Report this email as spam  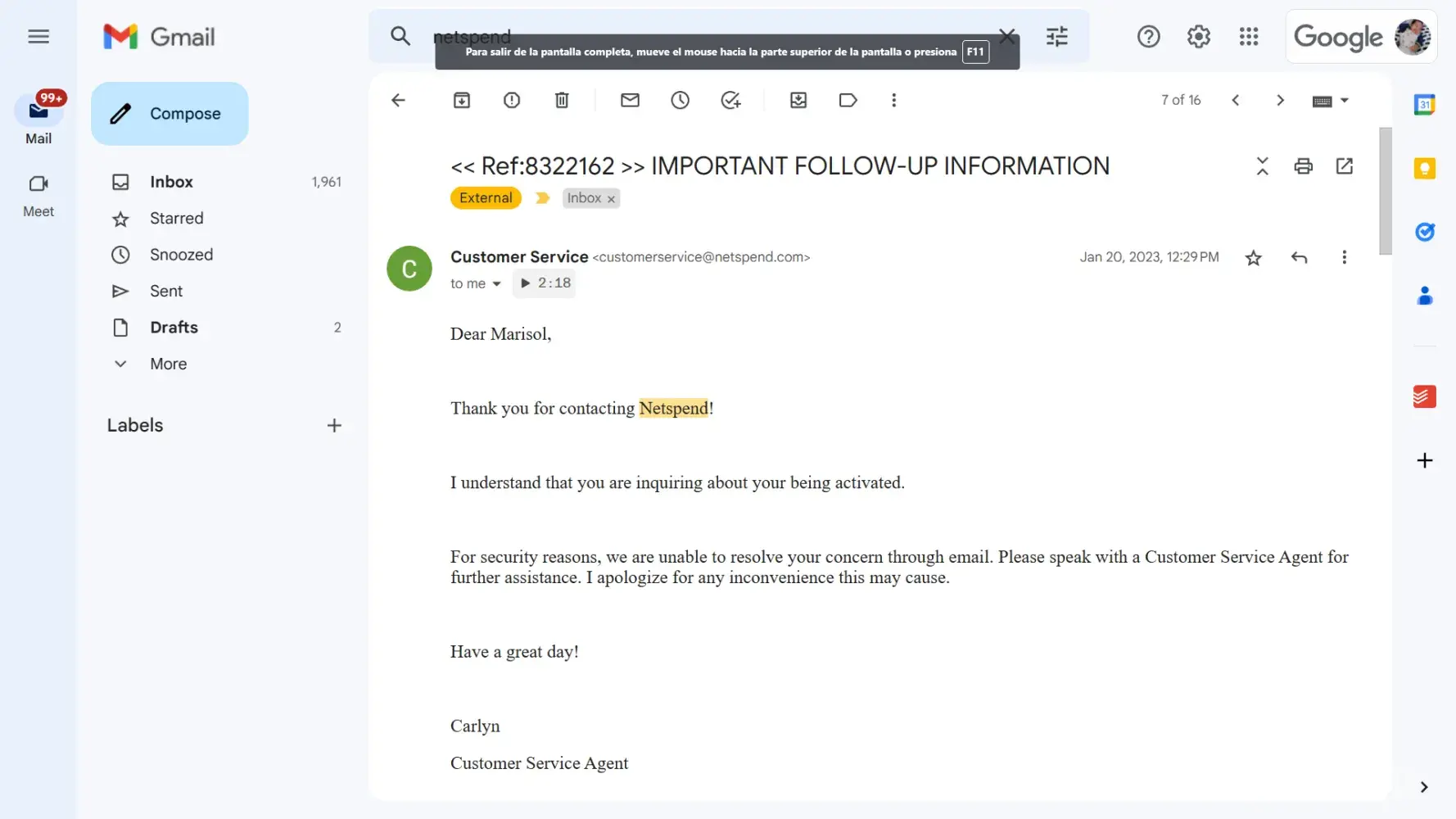tap(512, 100)
